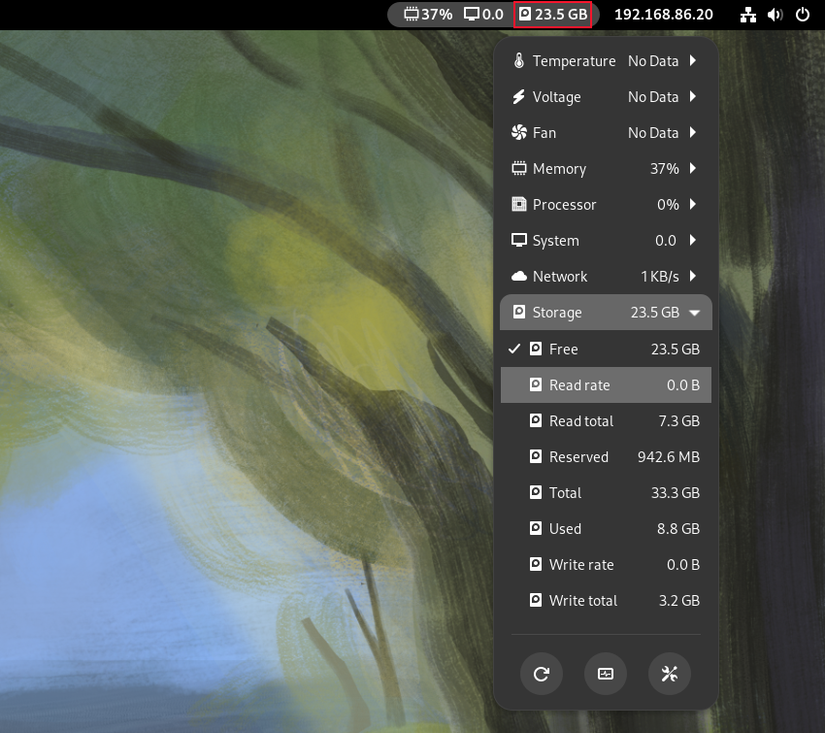Image resolution: width=825 pixels, height=733 pixels.
Task: Expand the Processor submenu
Action: (606, 205)
